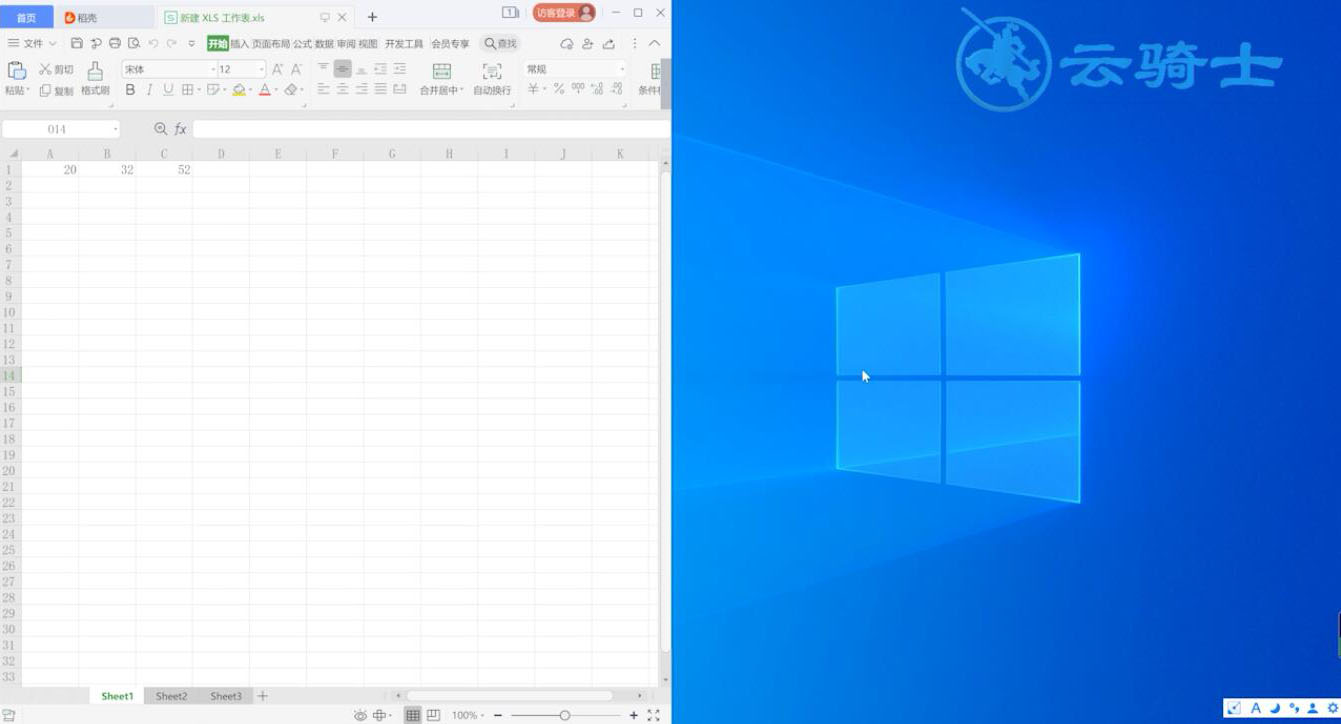Align cell text to the left

(x=323, y=89)
